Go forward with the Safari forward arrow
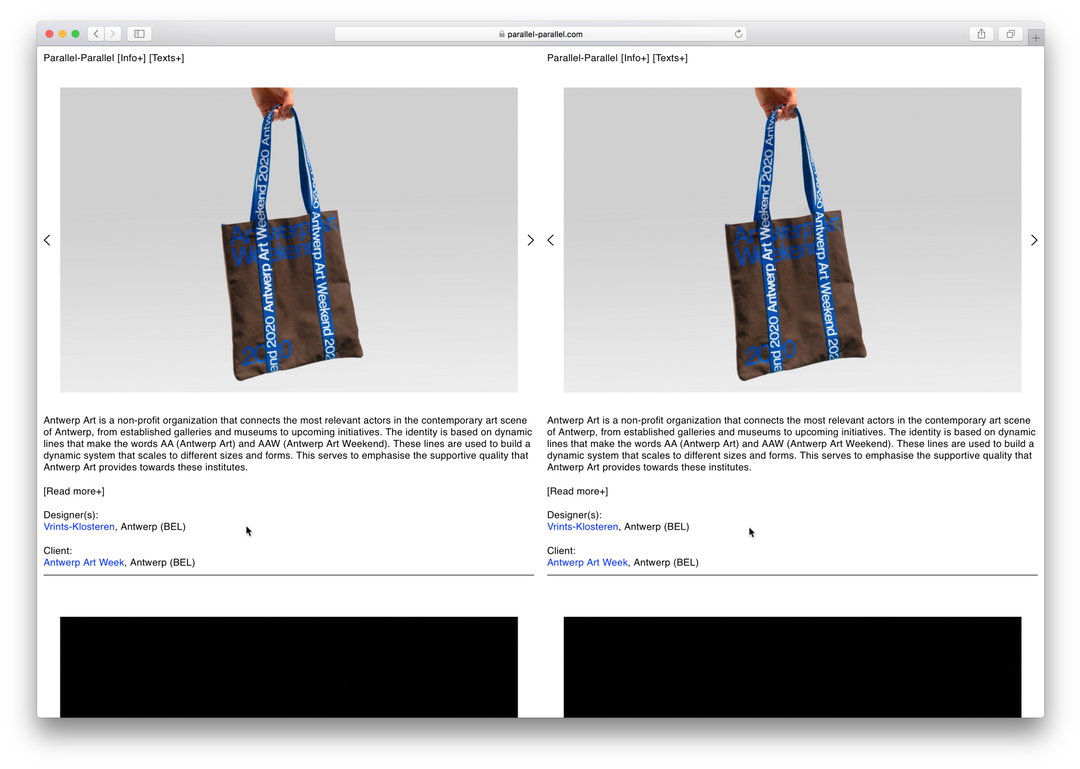This screenshot has height=769, width=1080. 113,34
